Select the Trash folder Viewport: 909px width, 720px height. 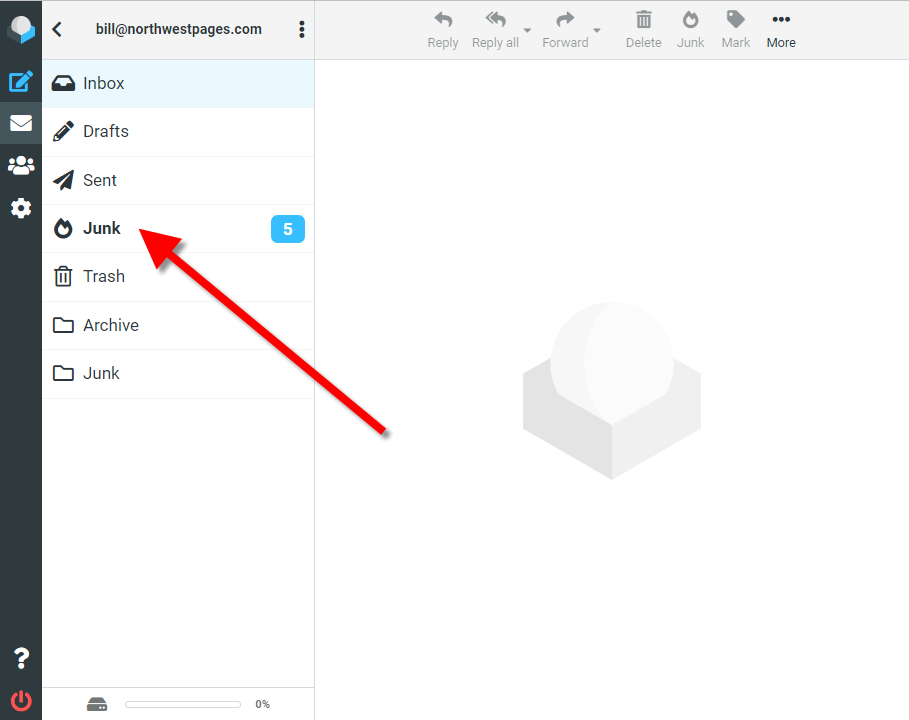click(x=178, y=277)
